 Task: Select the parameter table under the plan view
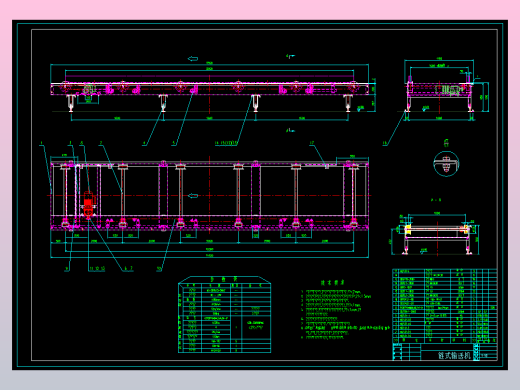[224, 314]
